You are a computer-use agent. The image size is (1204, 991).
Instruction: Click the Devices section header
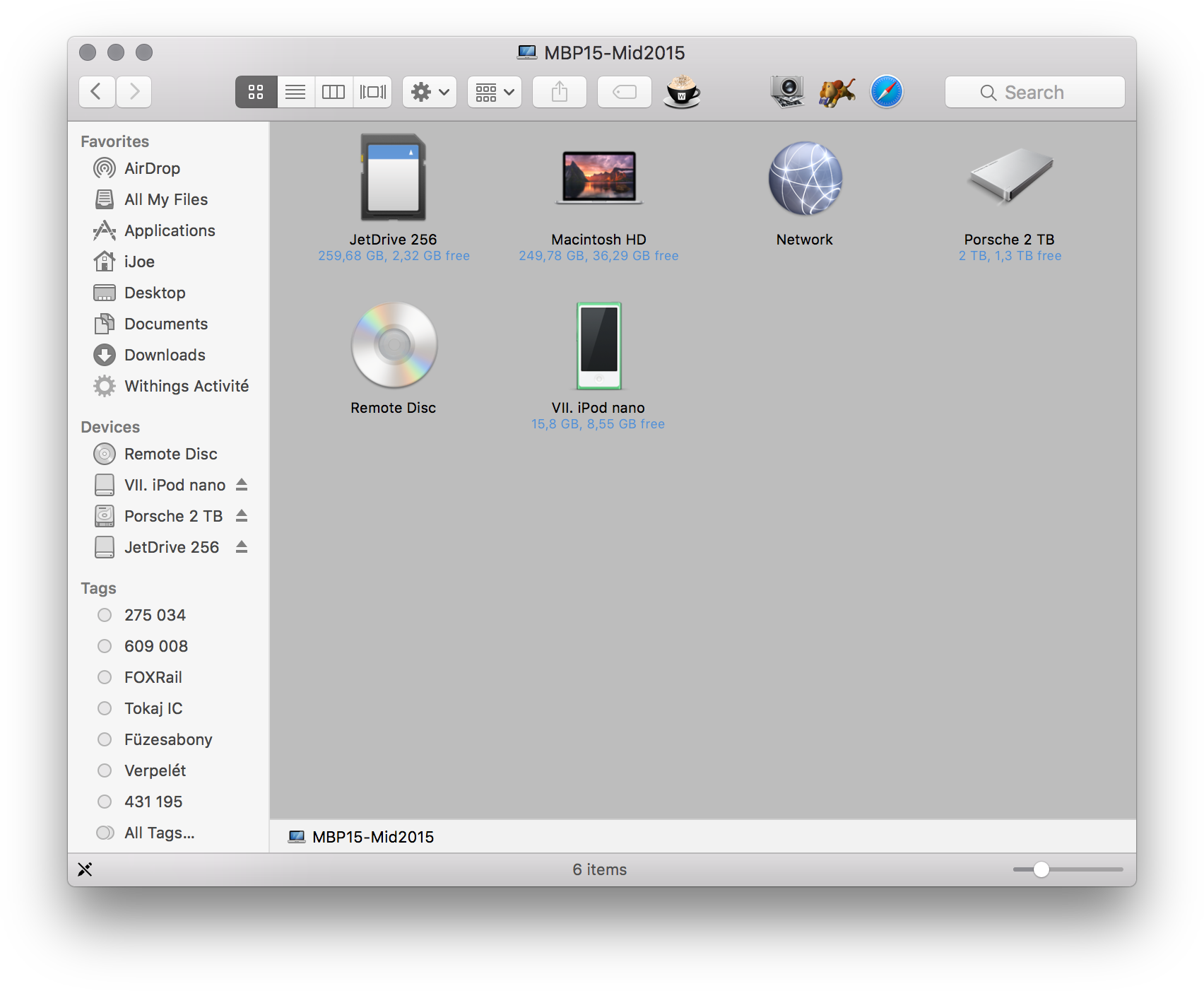110,427
